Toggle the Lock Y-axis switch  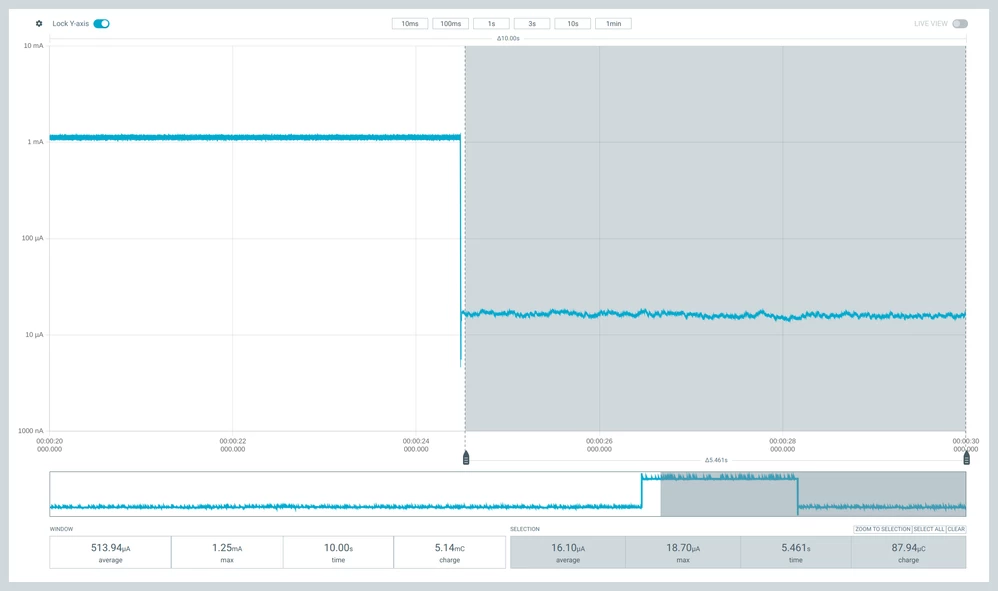tap(101, 24)
